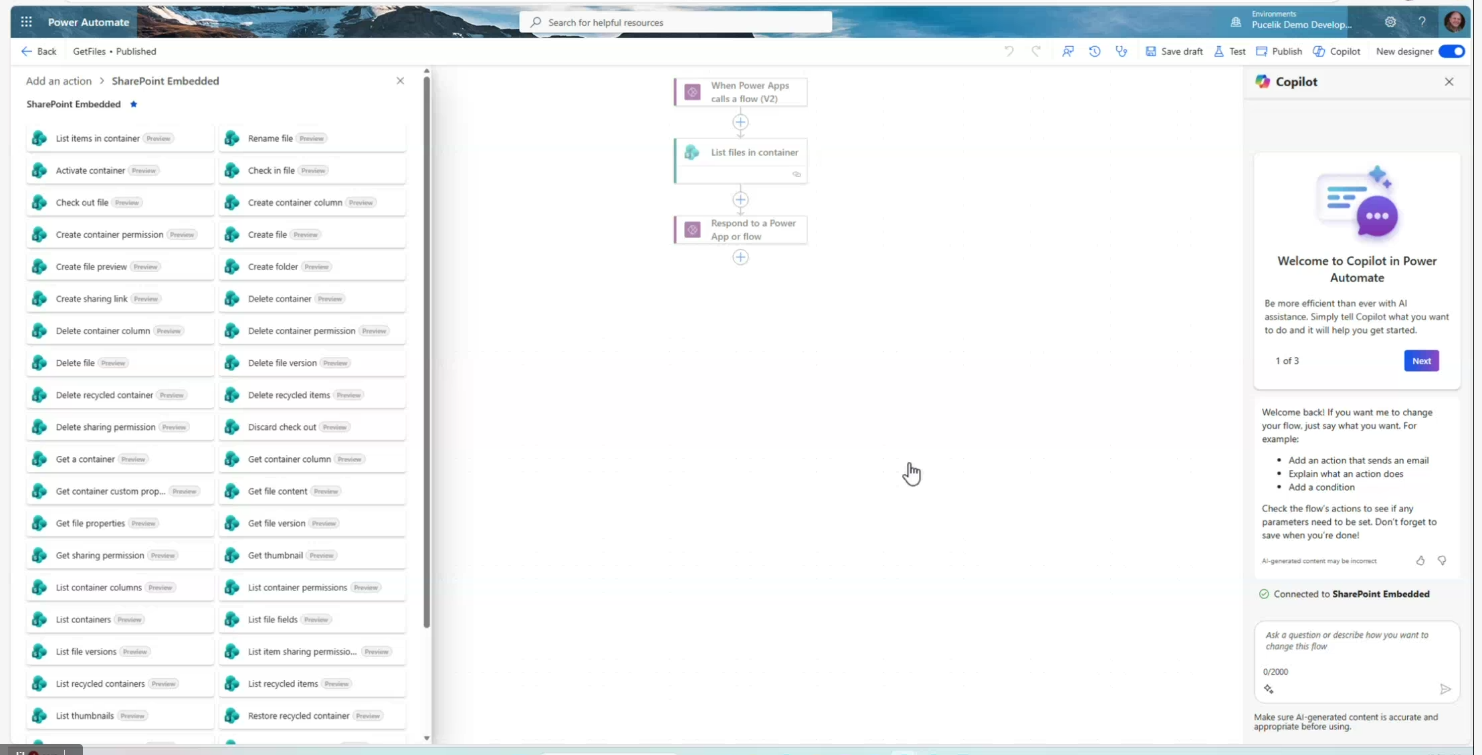Add the Activate container action
1482x755 pixels.
(120, 170)
